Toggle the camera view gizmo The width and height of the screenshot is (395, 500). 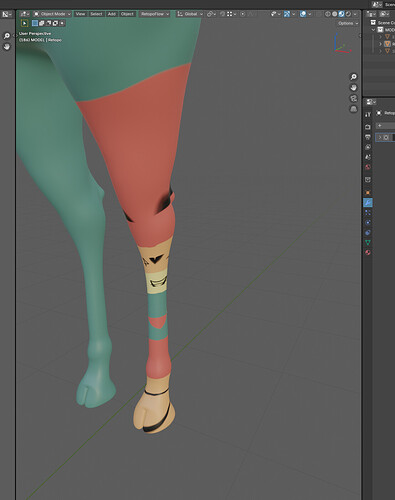point(353,98)
